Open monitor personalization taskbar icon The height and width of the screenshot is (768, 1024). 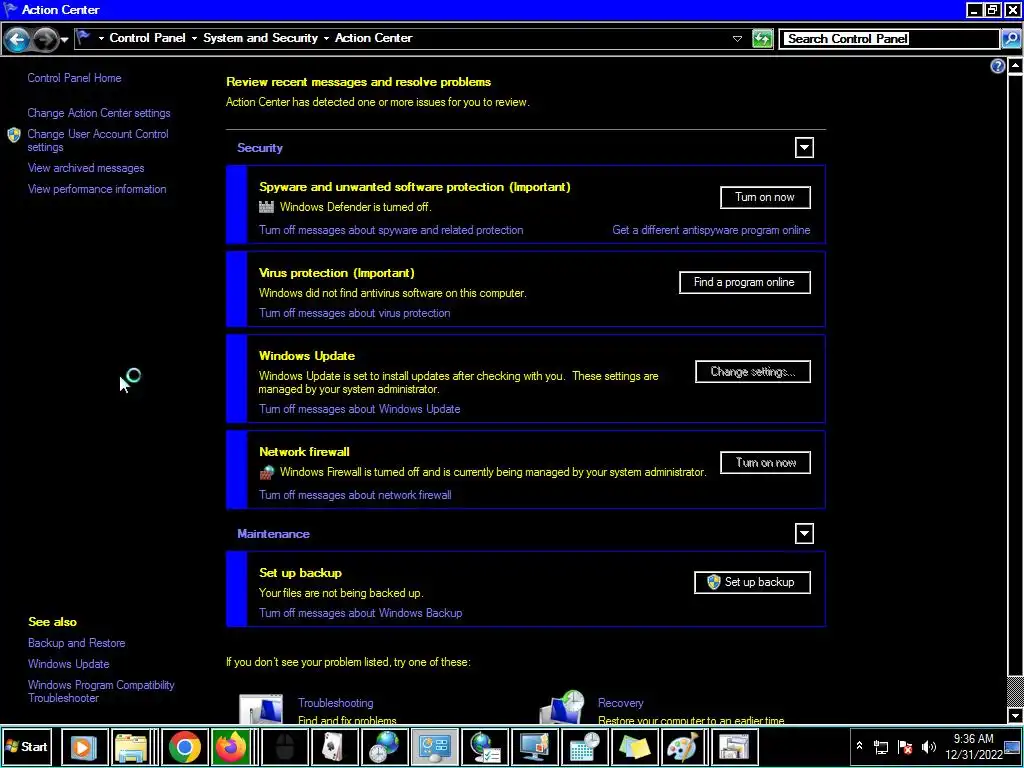click(534, 747)
